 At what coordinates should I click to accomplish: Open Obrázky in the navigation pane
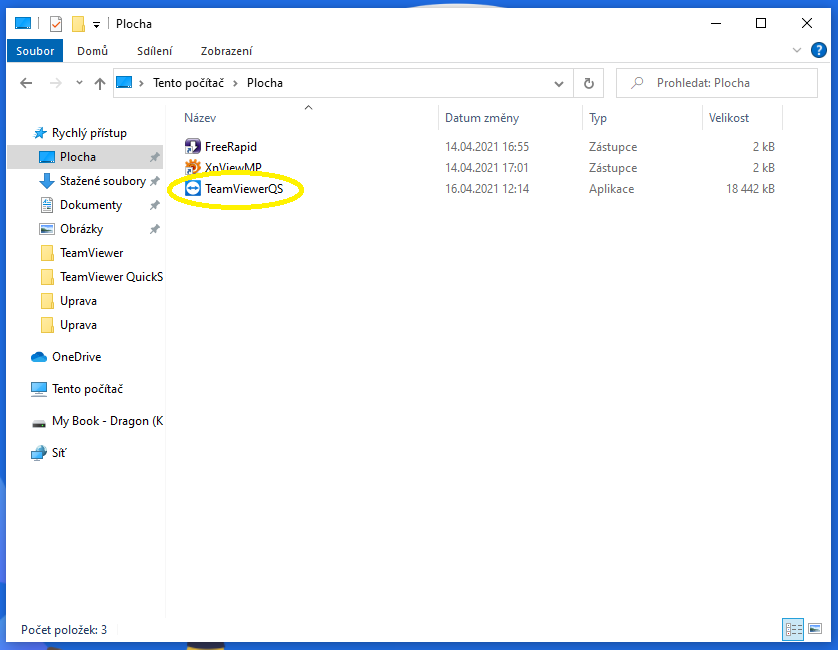point(81,229)
